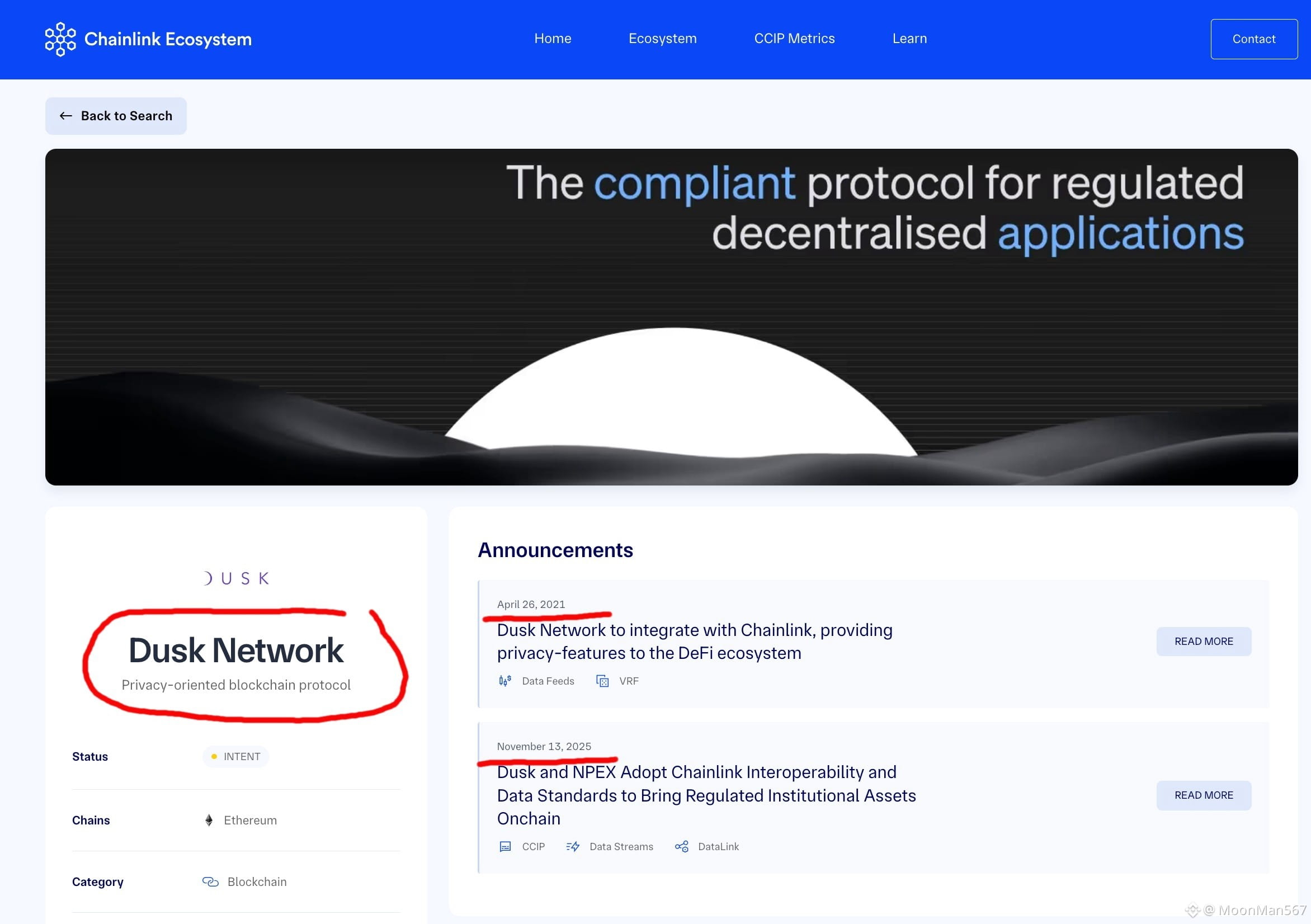Viewport: 1311px width, 924px height.
Task: Click the yellow INTENT status dot
Action: 214,757
